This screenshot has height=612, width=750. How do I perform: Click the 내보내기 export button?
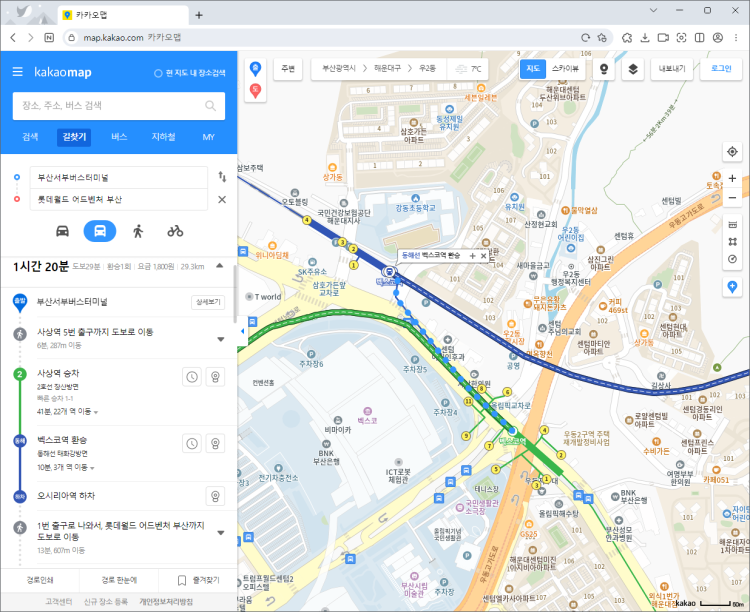pyautogui.click(x=672, y=69)
